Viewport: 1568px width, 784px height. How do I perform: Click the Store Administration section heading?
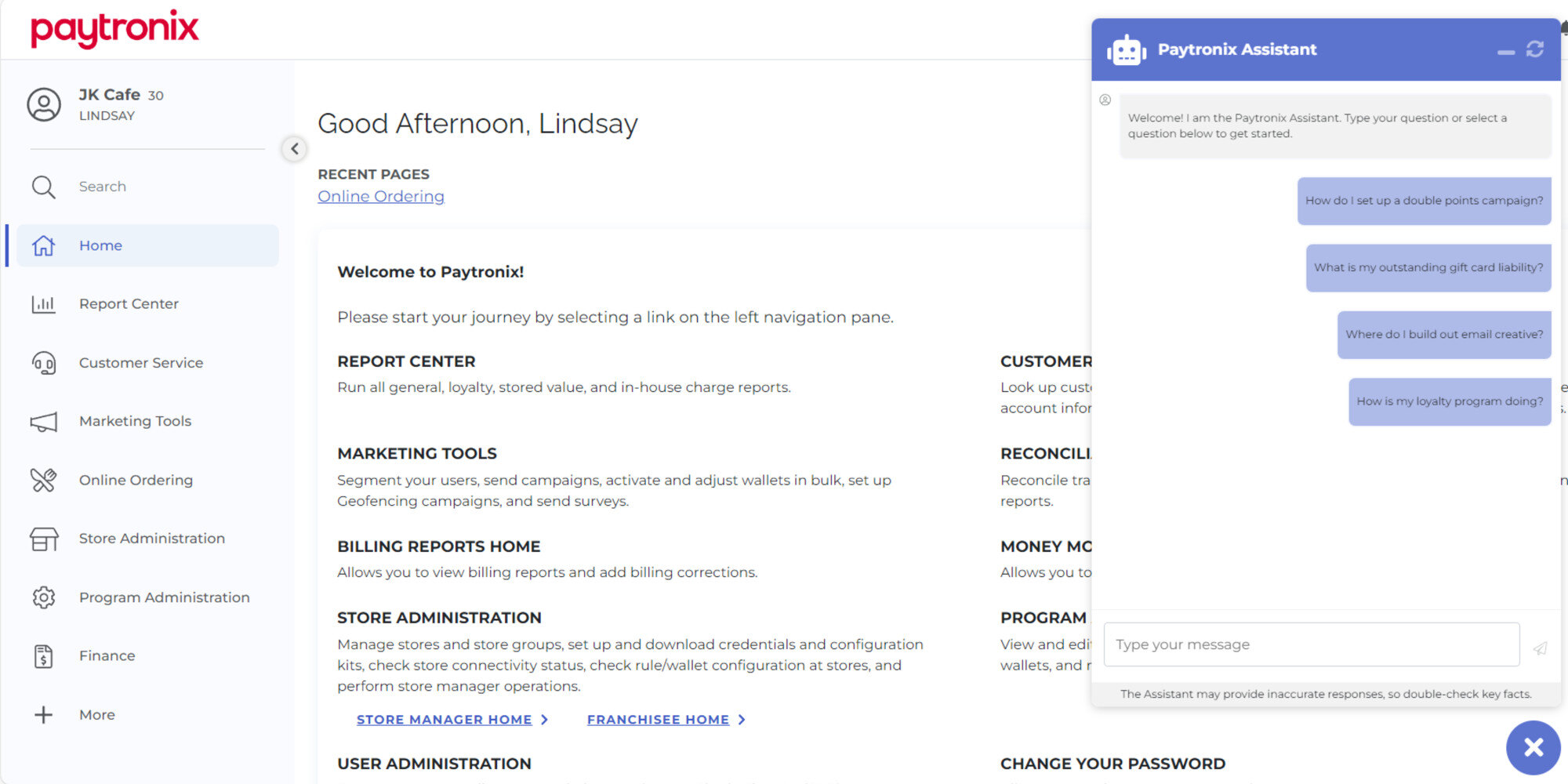click(439, 618)
